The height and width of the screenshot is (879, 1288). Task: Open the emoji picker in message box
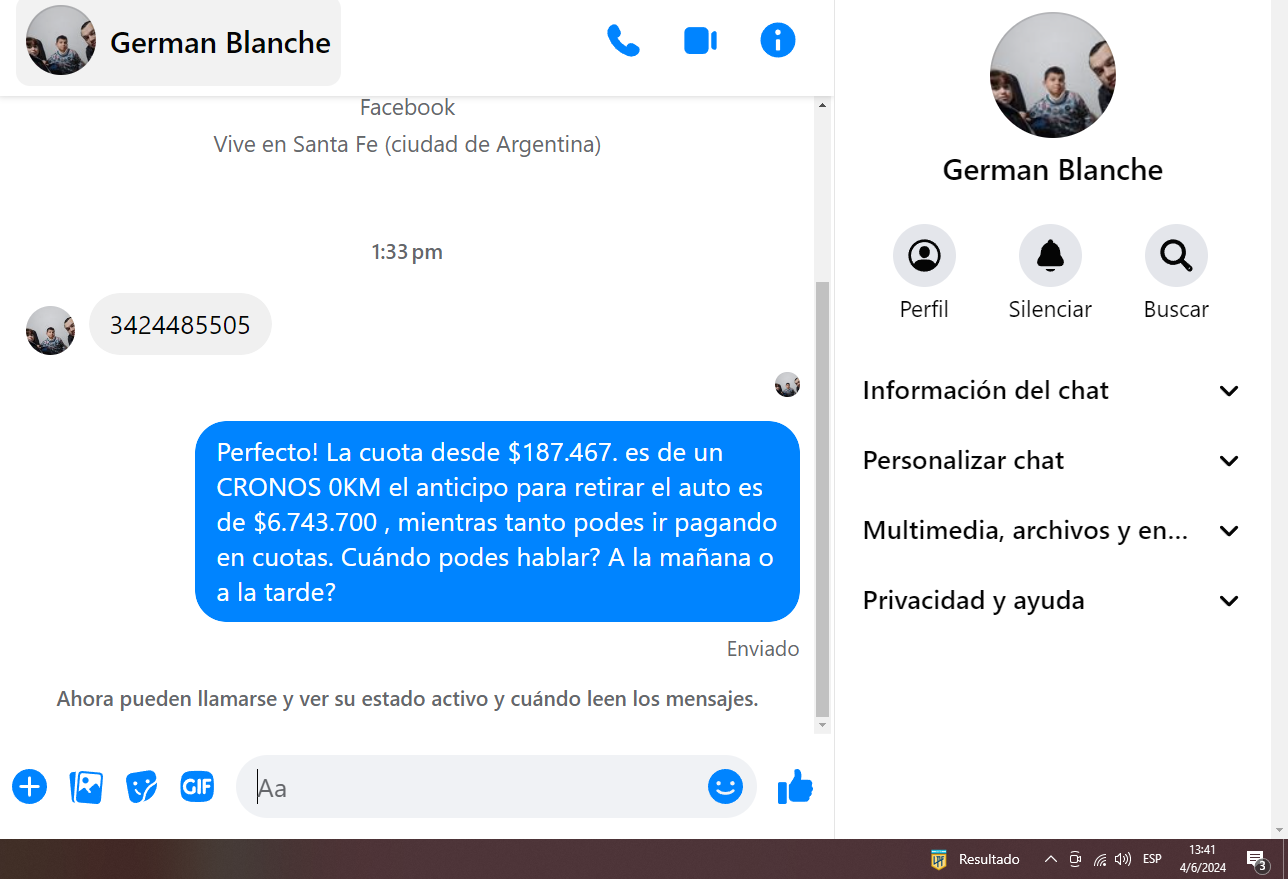[725, 787]
